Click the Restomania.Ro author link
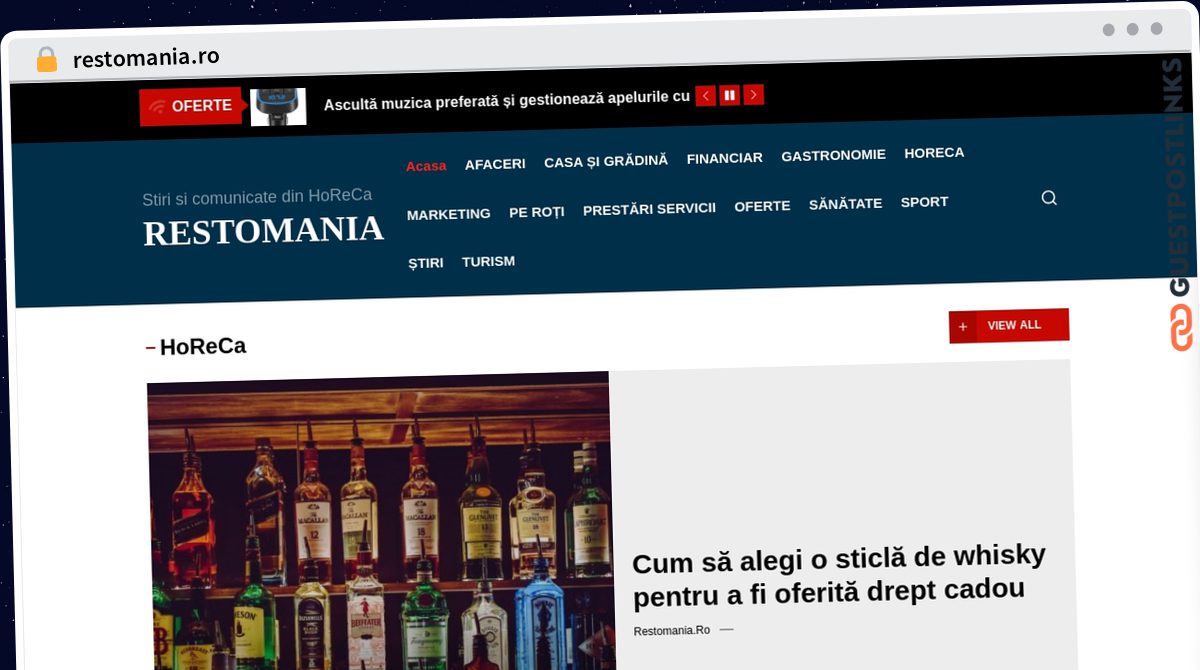 [672, 631]
